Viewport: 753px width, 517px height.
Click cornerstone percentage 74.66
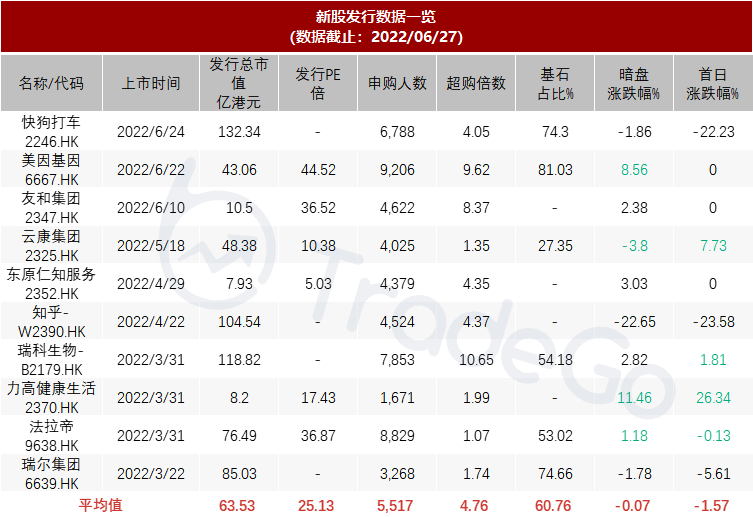(x=555, y=474)
